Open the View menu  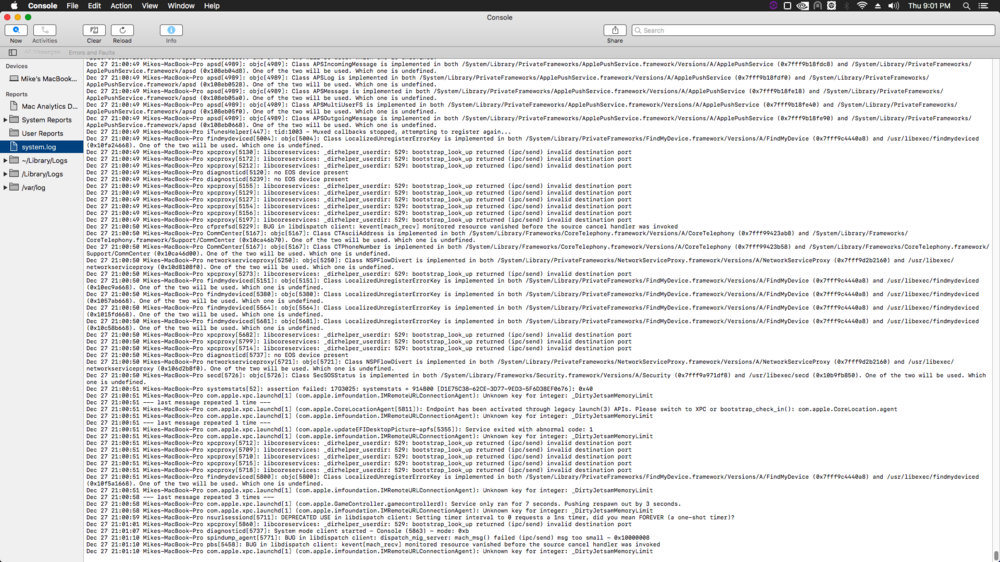[150, 6]
